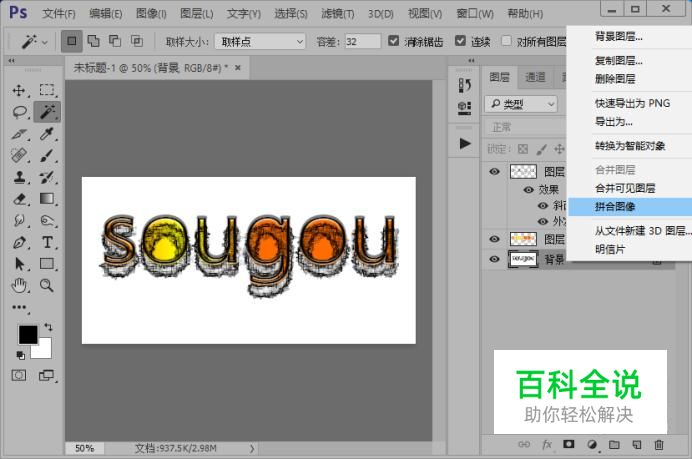Open the 滤镜(T) menu
This screenshot has width=692, height=459.
pyautogui.click(x=338, y=14)
